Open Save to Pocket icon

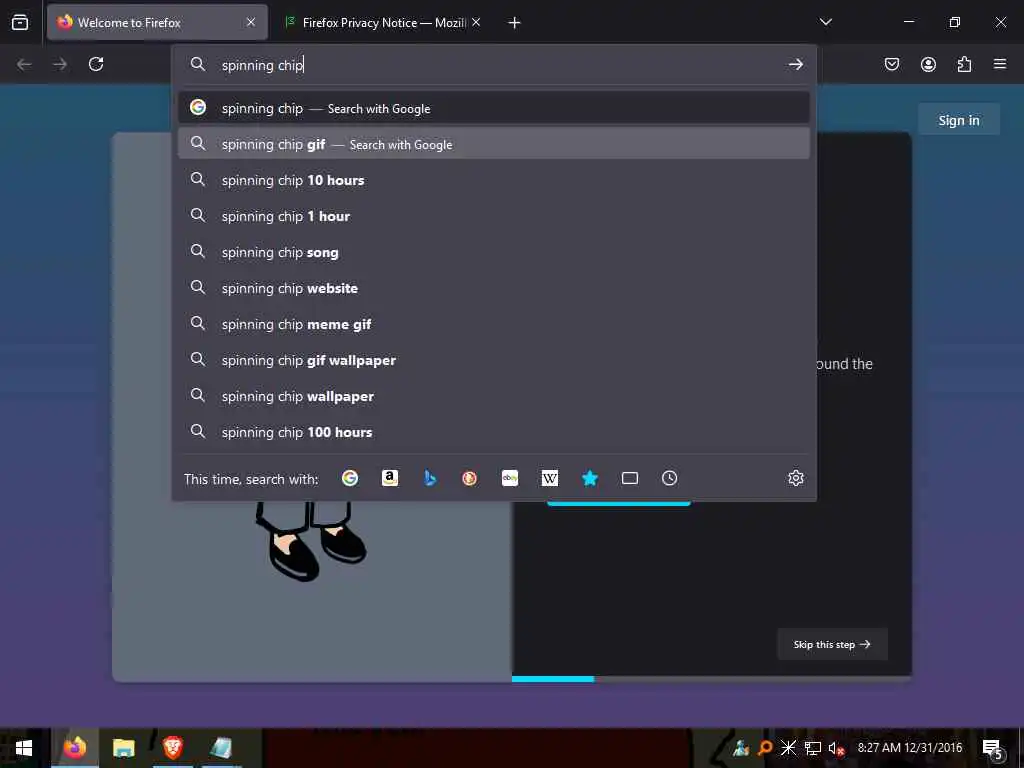pos(892,64)
